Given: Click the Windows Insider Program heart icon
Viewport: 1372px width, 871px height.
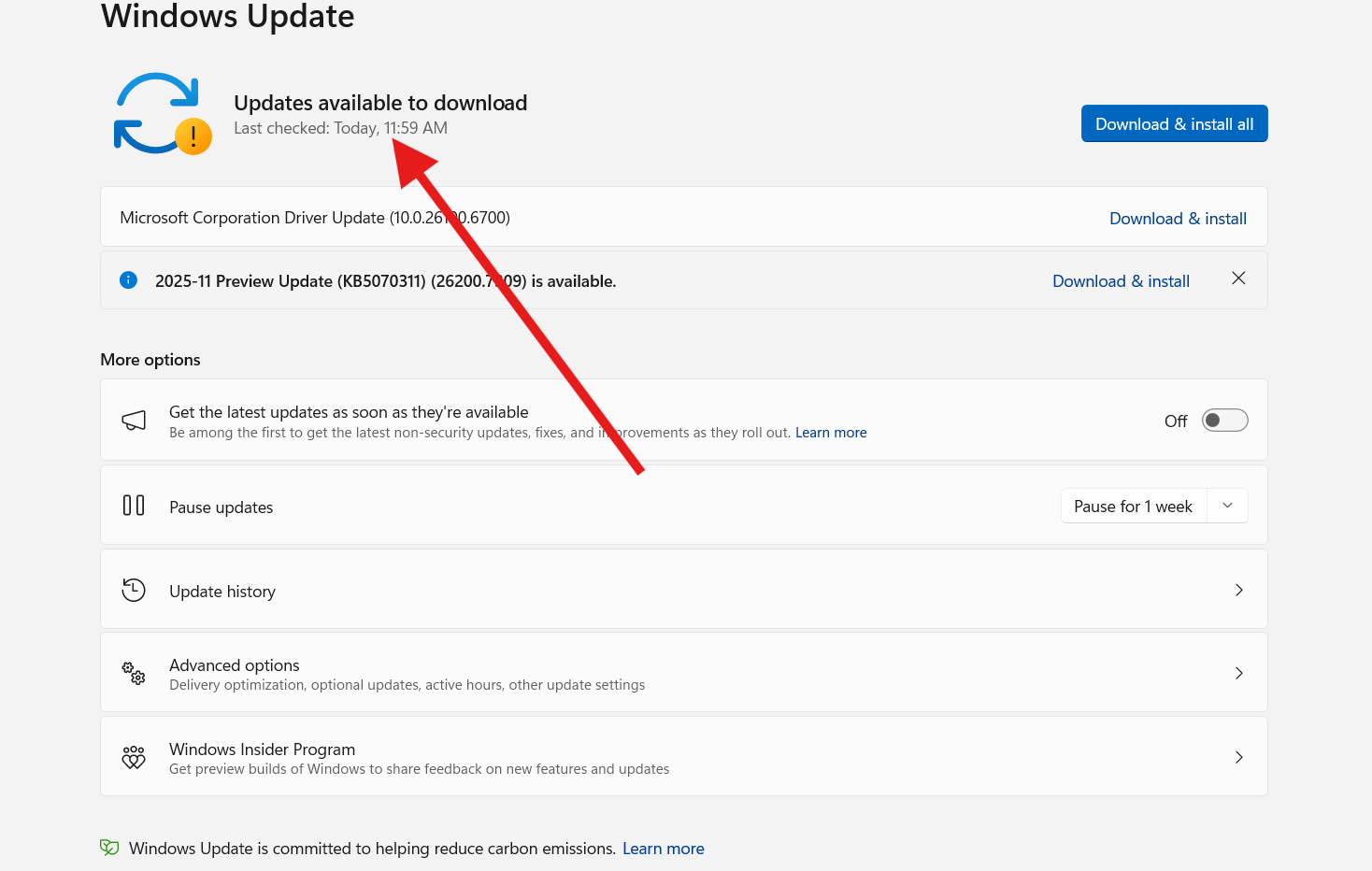Looking at the screenshot, I should (134, 757).
